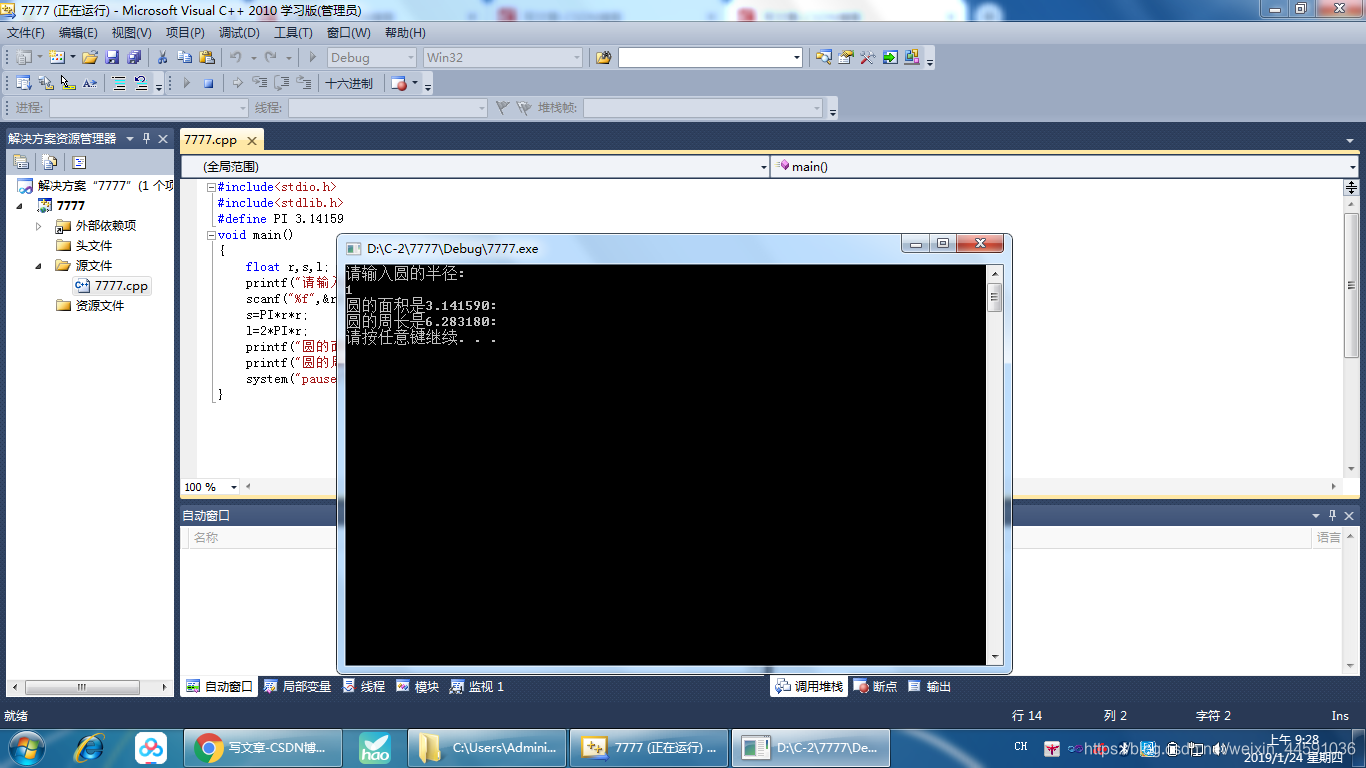Open the 项目(P) menu
1366x768 pixels.
click(185, 33)
